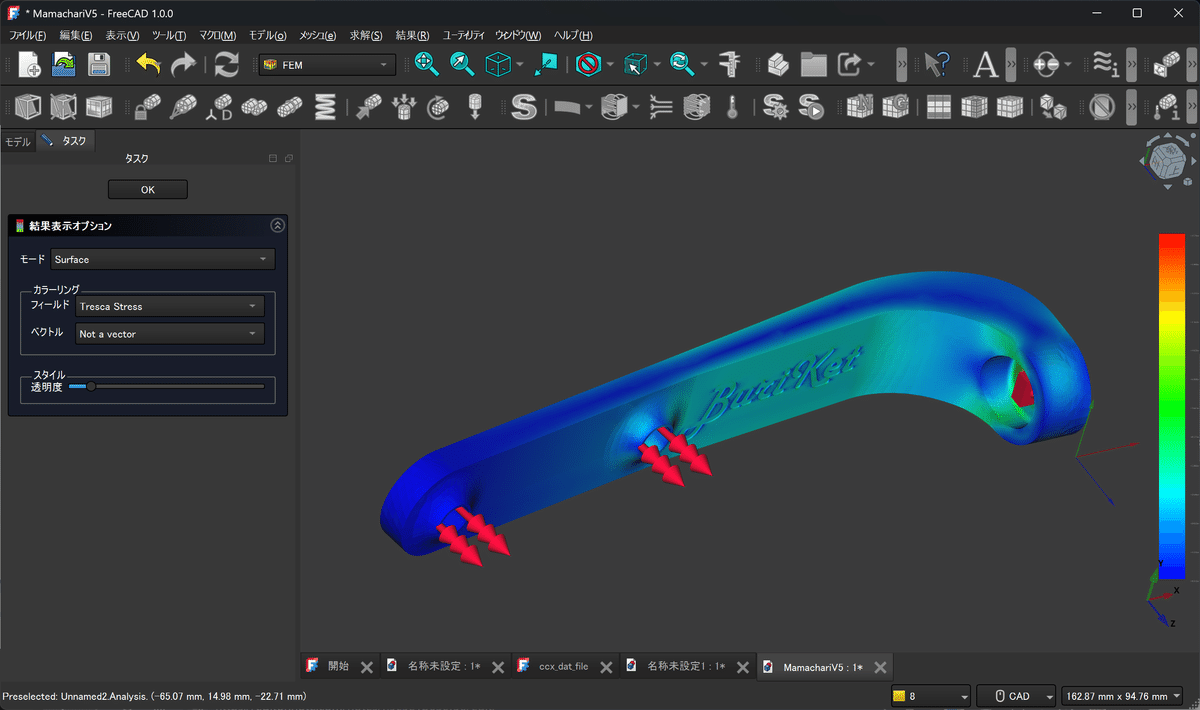Run the solver with S play icon
Viewport: 1200px width, 710px height.
click(x=810, y=106)
